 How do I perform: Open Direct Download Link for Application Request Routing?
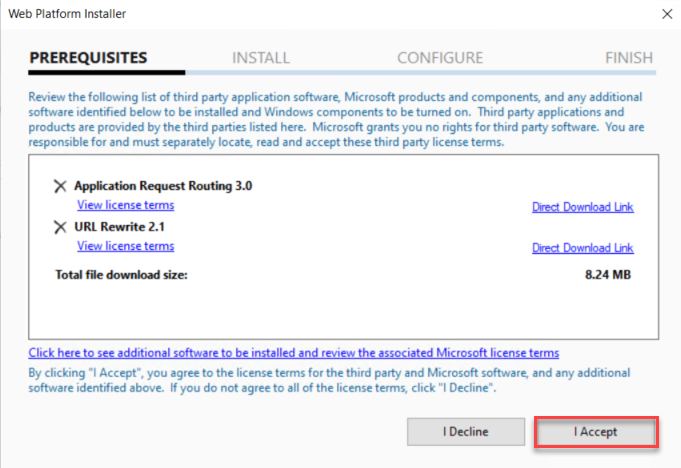(582, 207)
